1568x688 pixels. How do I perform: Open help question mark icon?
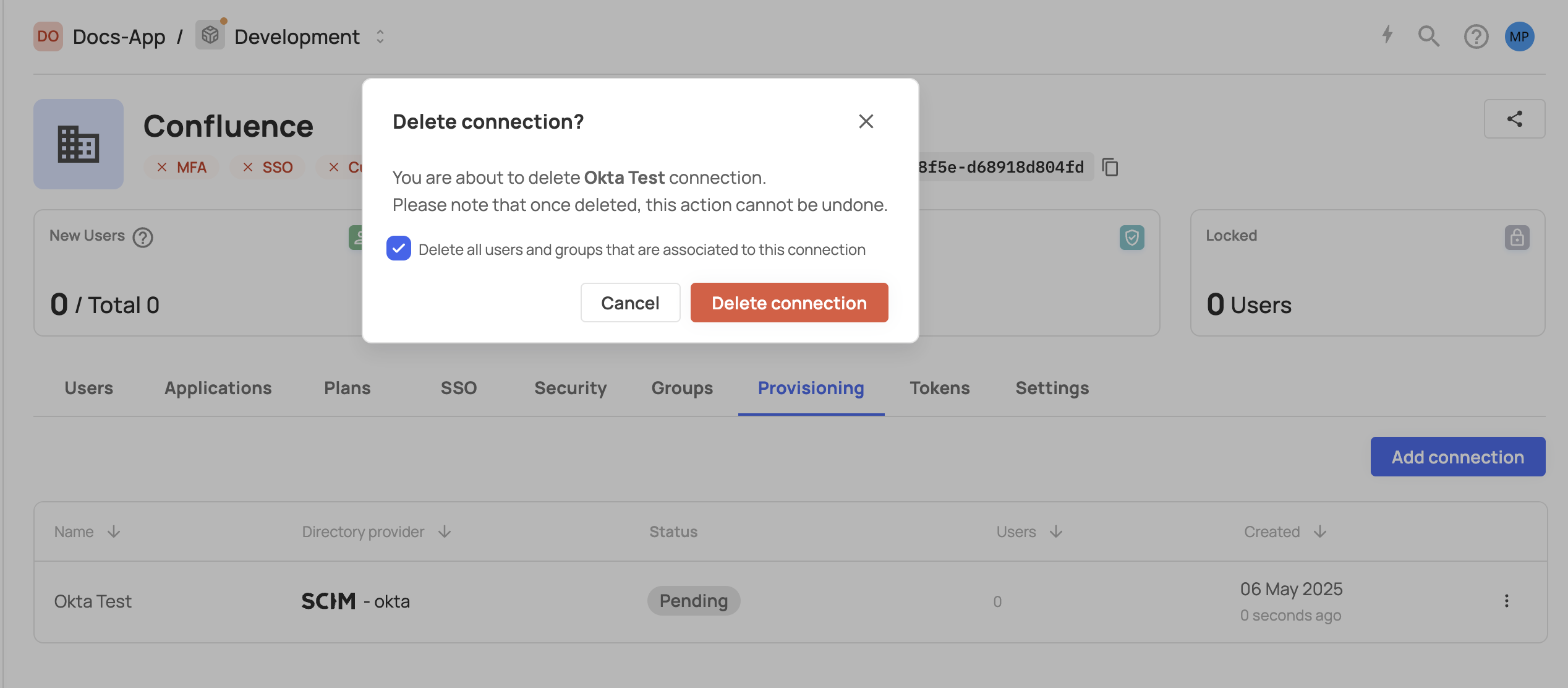point(1476,37)
